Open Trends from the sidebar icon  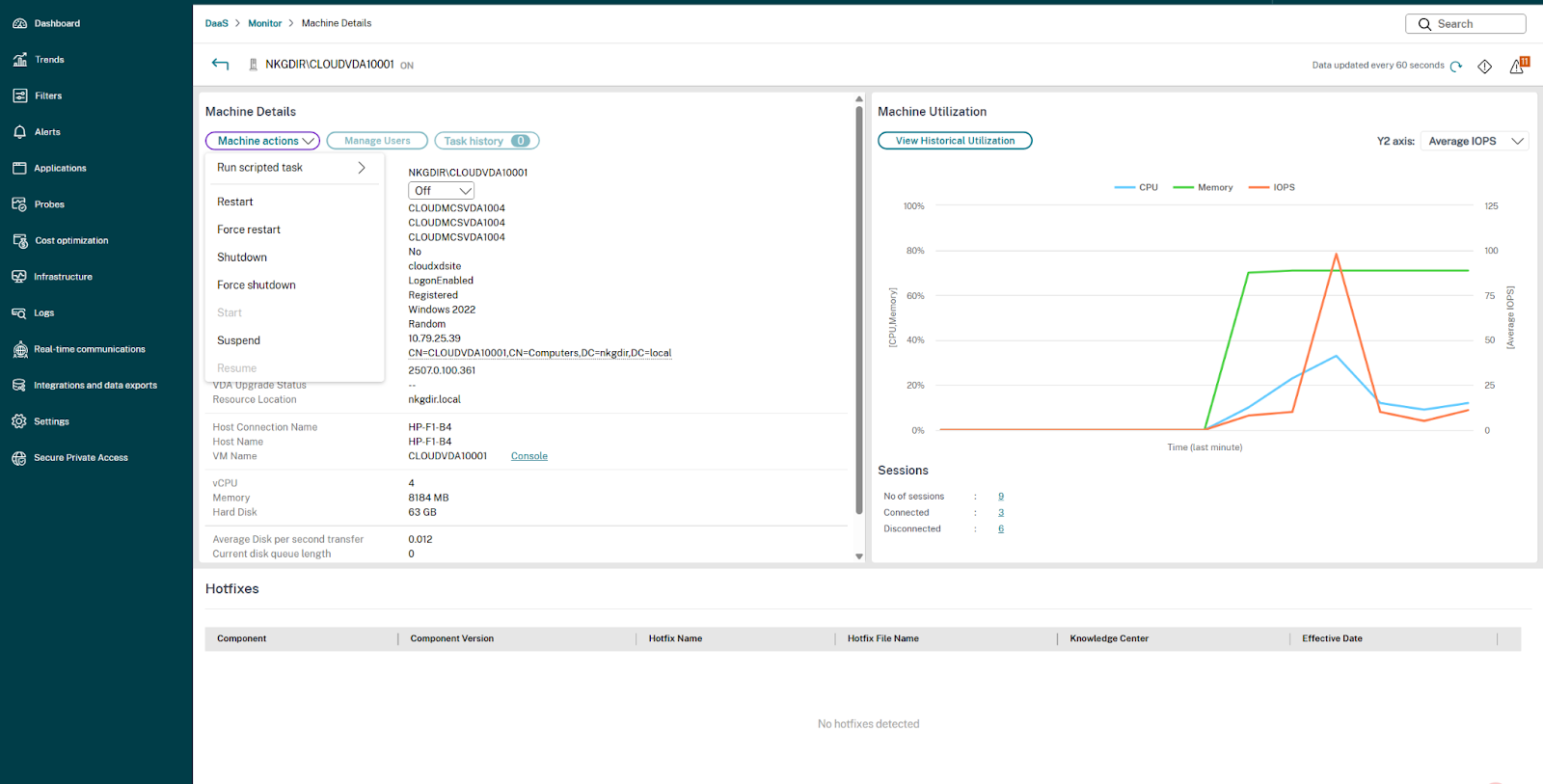19,60
